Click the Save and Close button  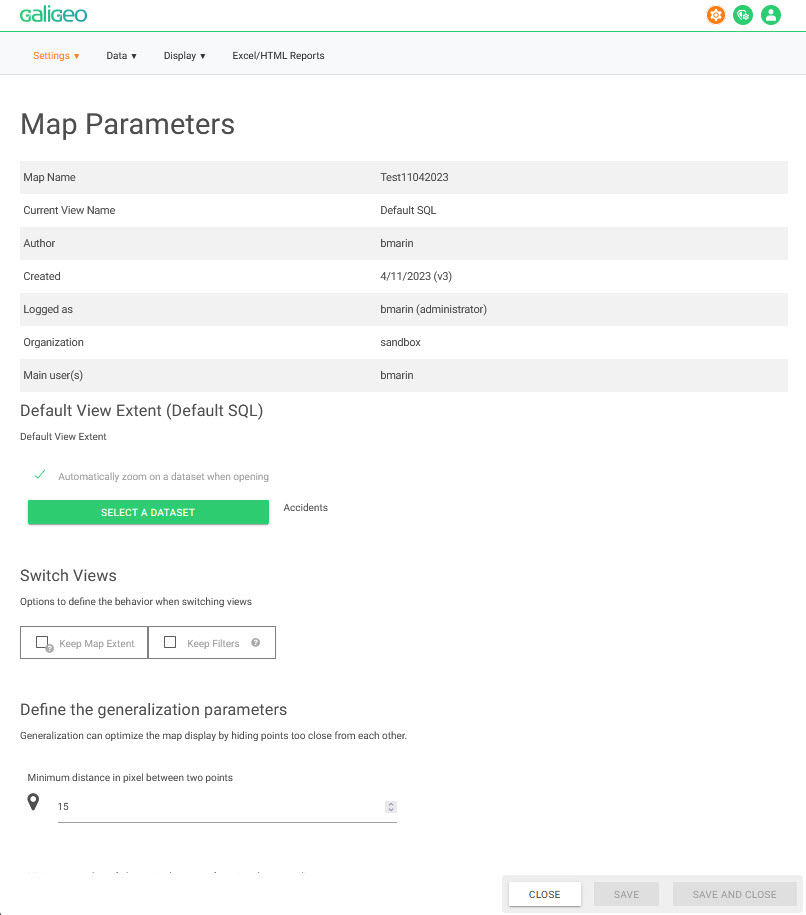(734, 894)
